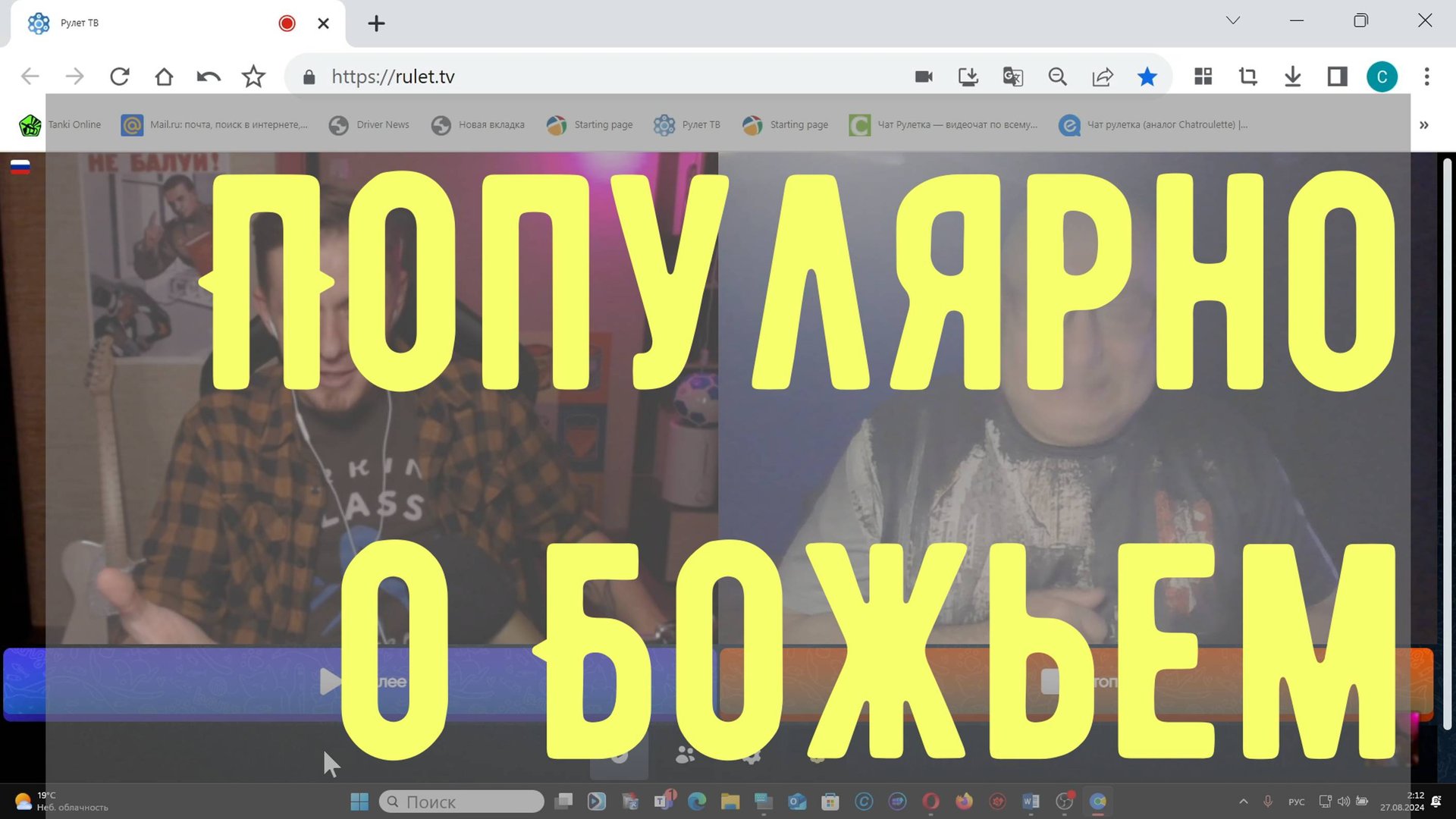Click the camera icon in address bar
Viewport: 1456px width, 819px height.
coord(924,77)
